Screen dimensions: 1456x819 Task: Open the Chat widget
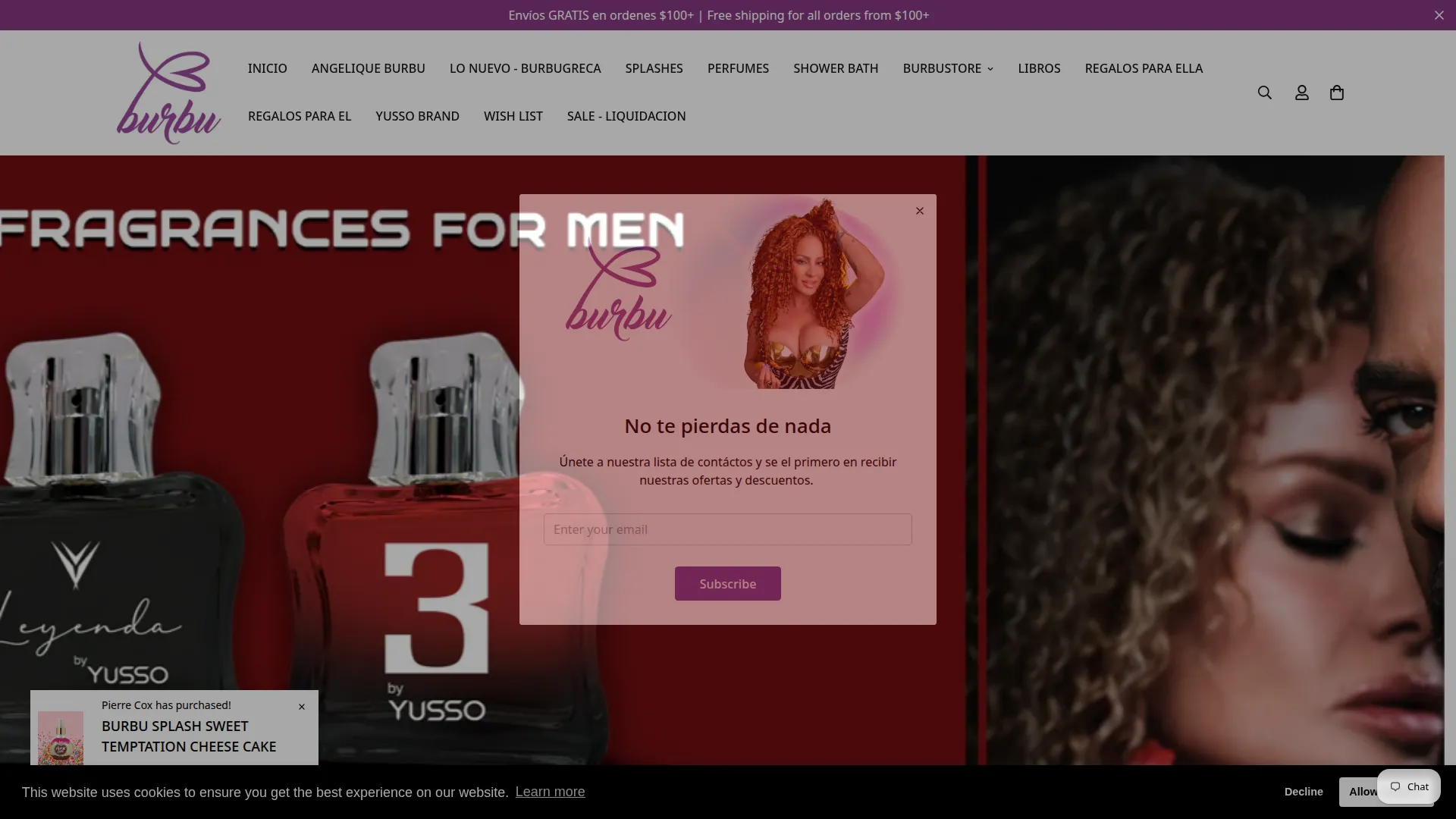pyautogui.click(x=1409, y=786)
